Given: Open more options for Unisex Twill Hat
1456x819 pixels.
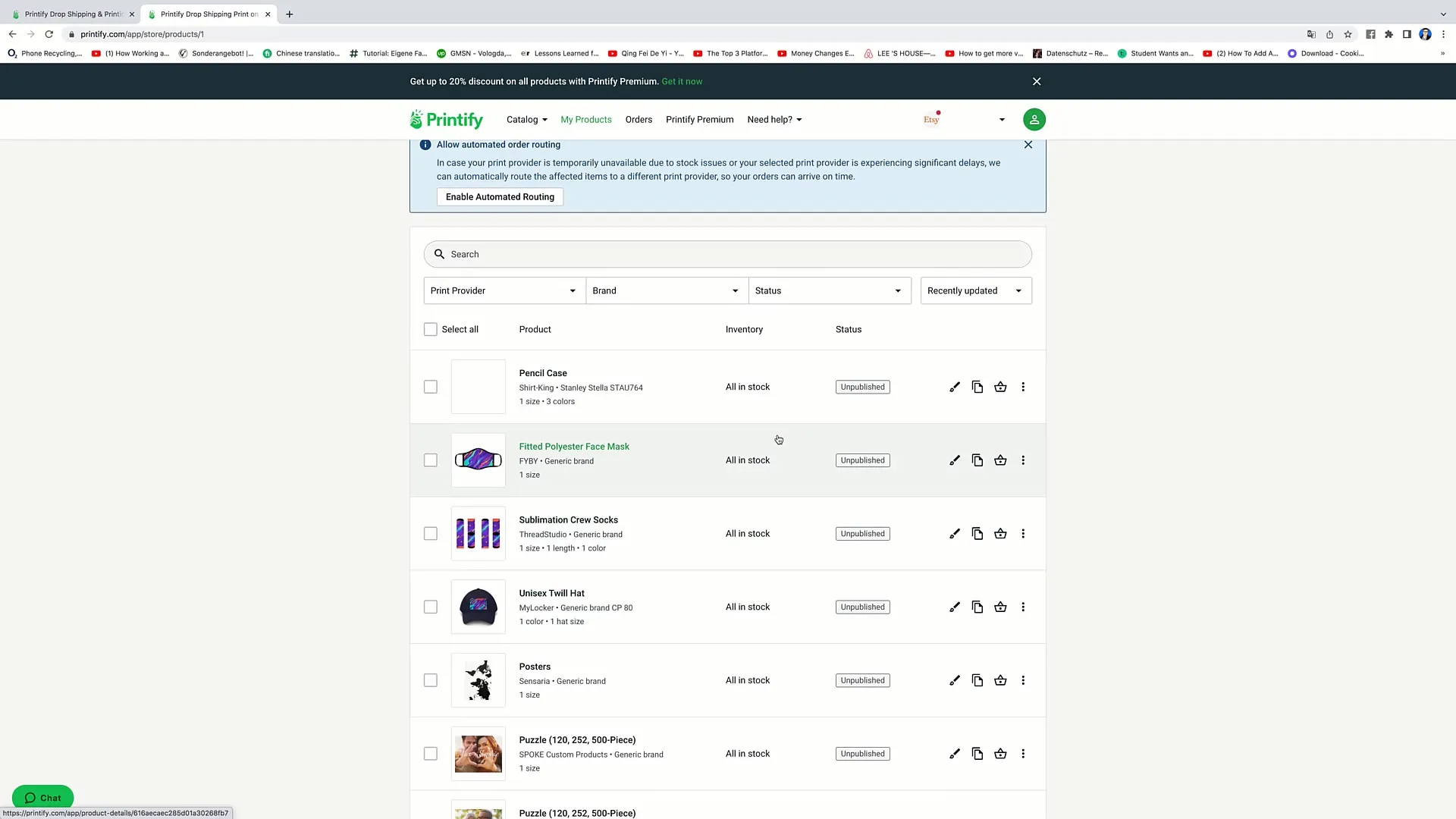Looking at the screenshot, I should [x=1023, y=607].
